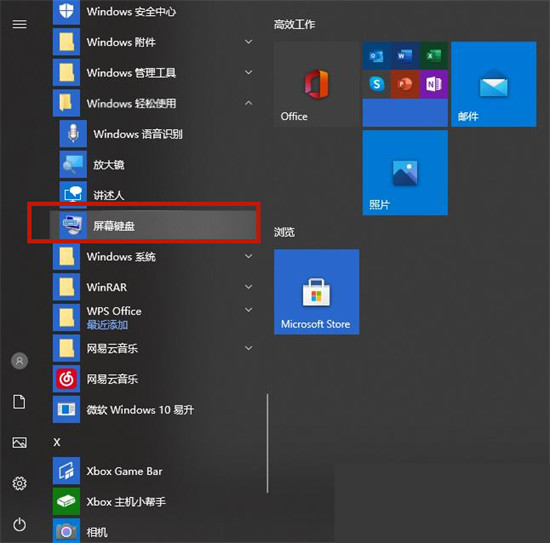Open the Microsoft Store tile
The image size is (550, 543).
pos(316,292)
